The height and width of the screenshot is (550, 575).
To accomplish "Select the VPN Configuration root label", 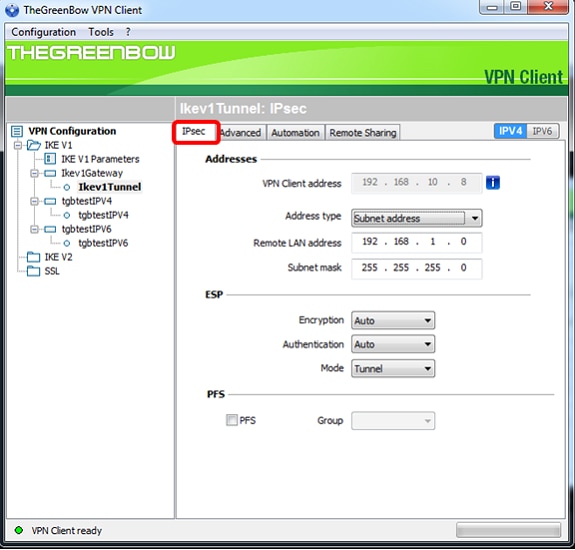I will pos(72,131).
